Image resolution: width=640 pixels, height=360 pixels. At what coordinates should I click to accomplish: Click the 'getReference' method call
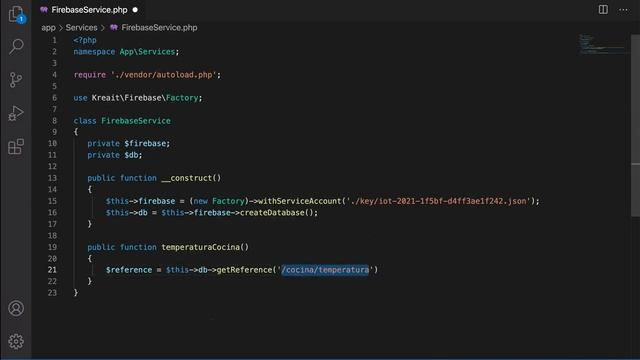pos(244,270)
